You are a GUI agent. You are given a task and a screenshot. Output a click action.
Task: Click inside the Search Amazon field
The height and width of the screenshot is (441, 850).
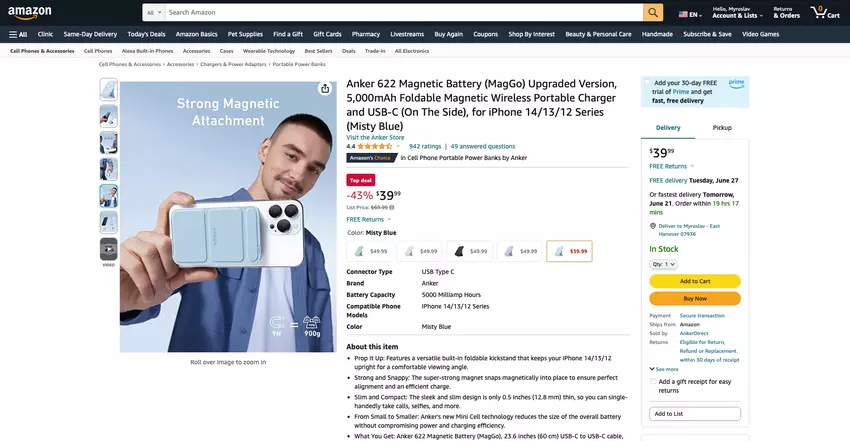[x=404, y=12]
